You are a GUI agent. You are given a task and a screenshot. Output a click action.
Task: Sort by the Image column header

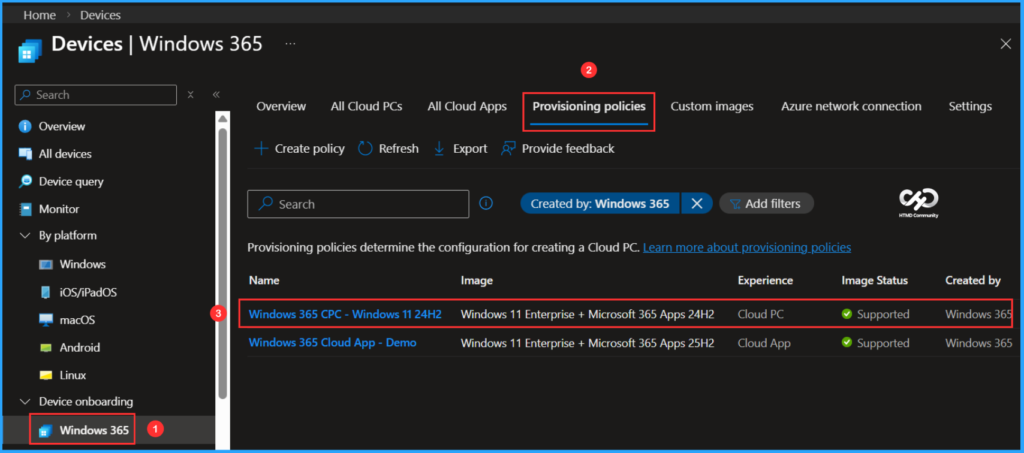click(477, 281)
